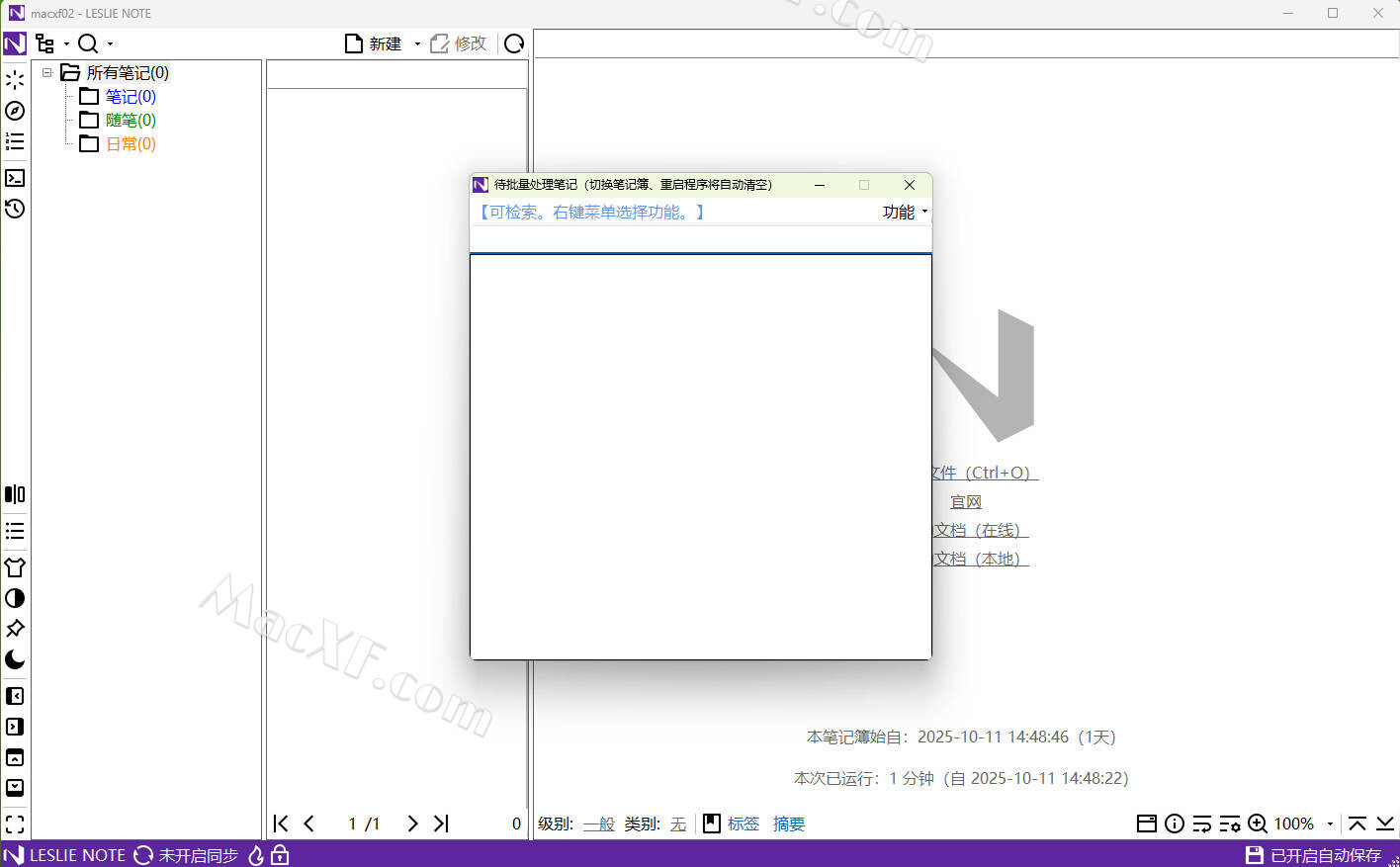Image resolution: width=1400 pixels, height=867 pixels.
Task: Click the 标签 tags link
Action: coord(743,824)
